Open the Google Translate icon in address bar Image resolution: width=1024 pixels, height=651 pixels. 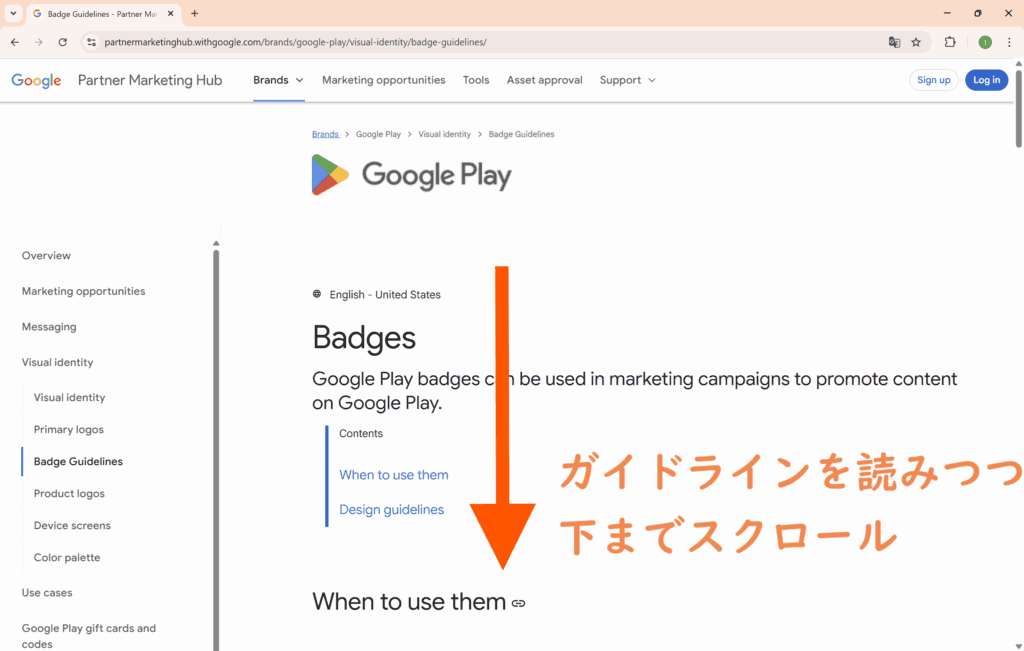click(x=894, y=42)
